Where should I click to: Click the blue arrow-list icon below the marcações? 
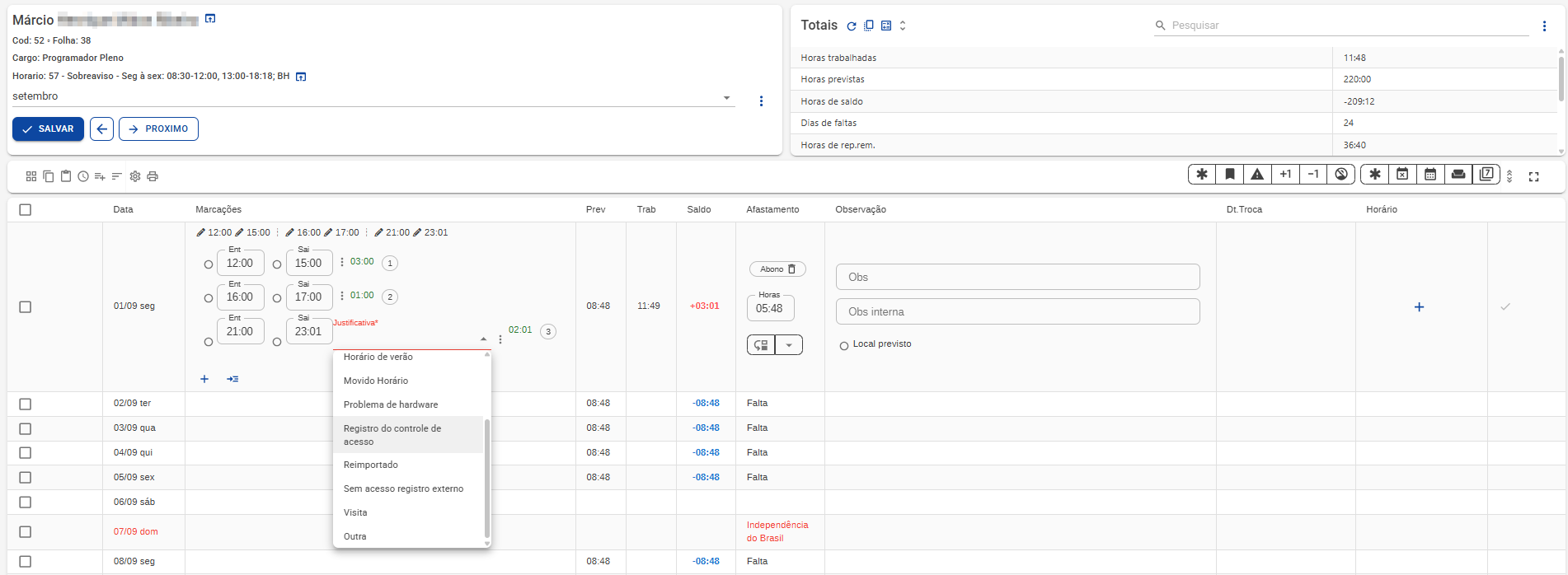[x=232, y=379]
